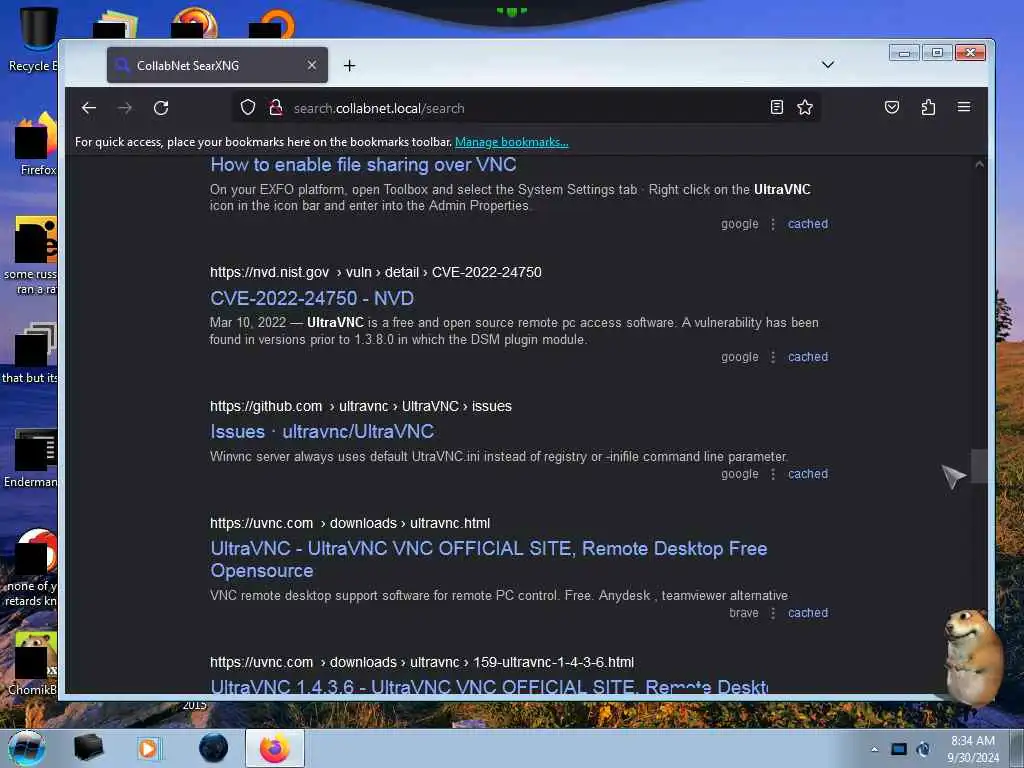The width and height of the screenshot is (1024, 768).
Task: Open the black box taskbar icon
Action: [88, 748]
